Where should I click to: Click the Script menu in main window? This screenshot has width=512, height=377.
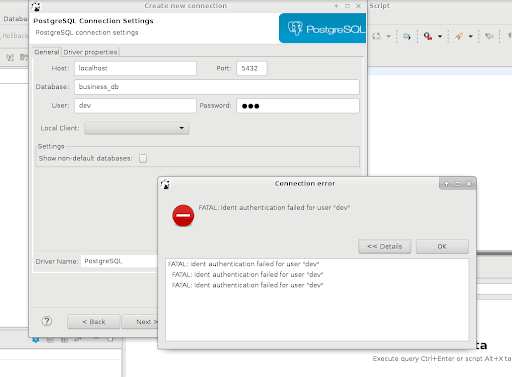[x=379, y=6]
